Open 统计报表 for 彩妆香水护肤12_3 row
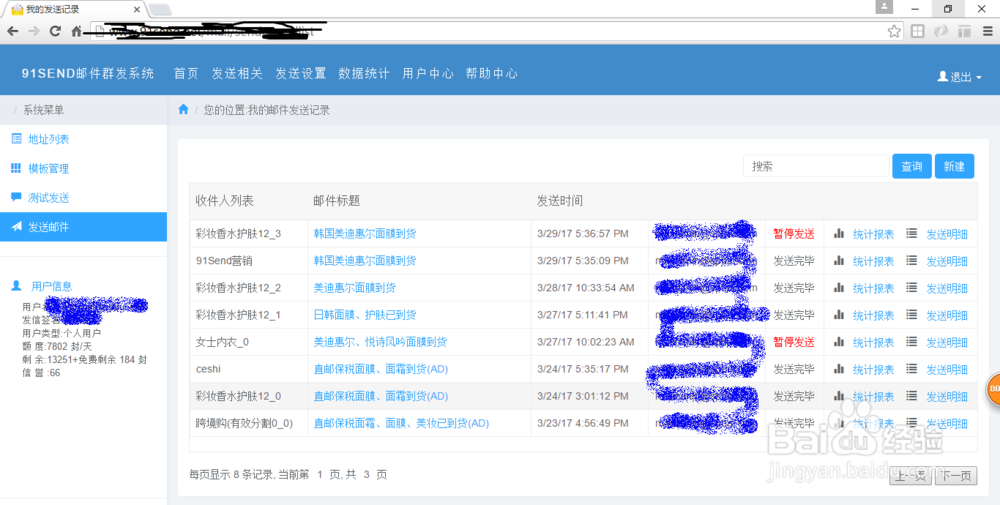This screenshot has width=1000, height=505. [873, 234]
